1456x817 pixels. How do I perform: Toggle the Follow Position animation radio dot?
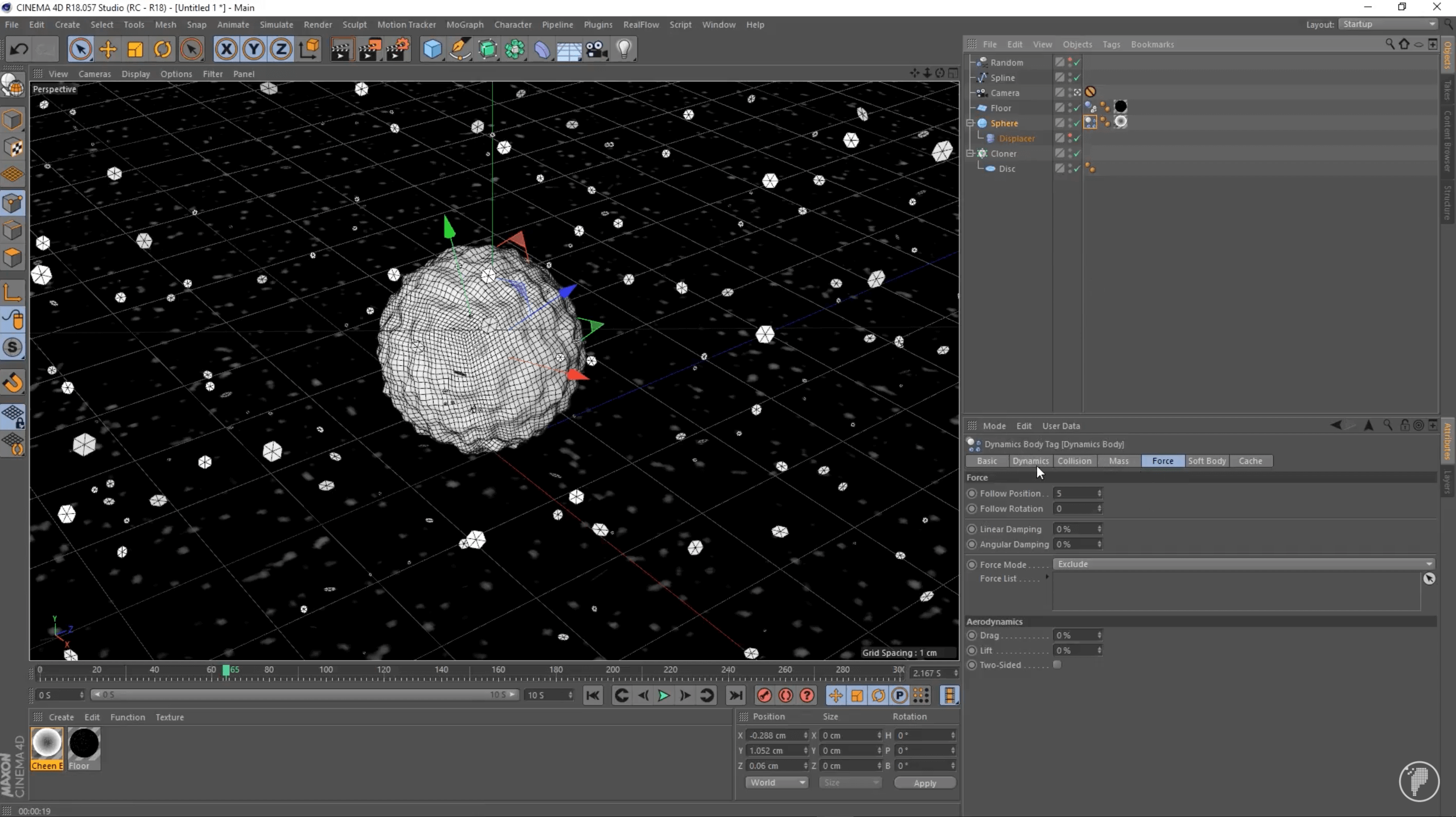tap(972, 493)
